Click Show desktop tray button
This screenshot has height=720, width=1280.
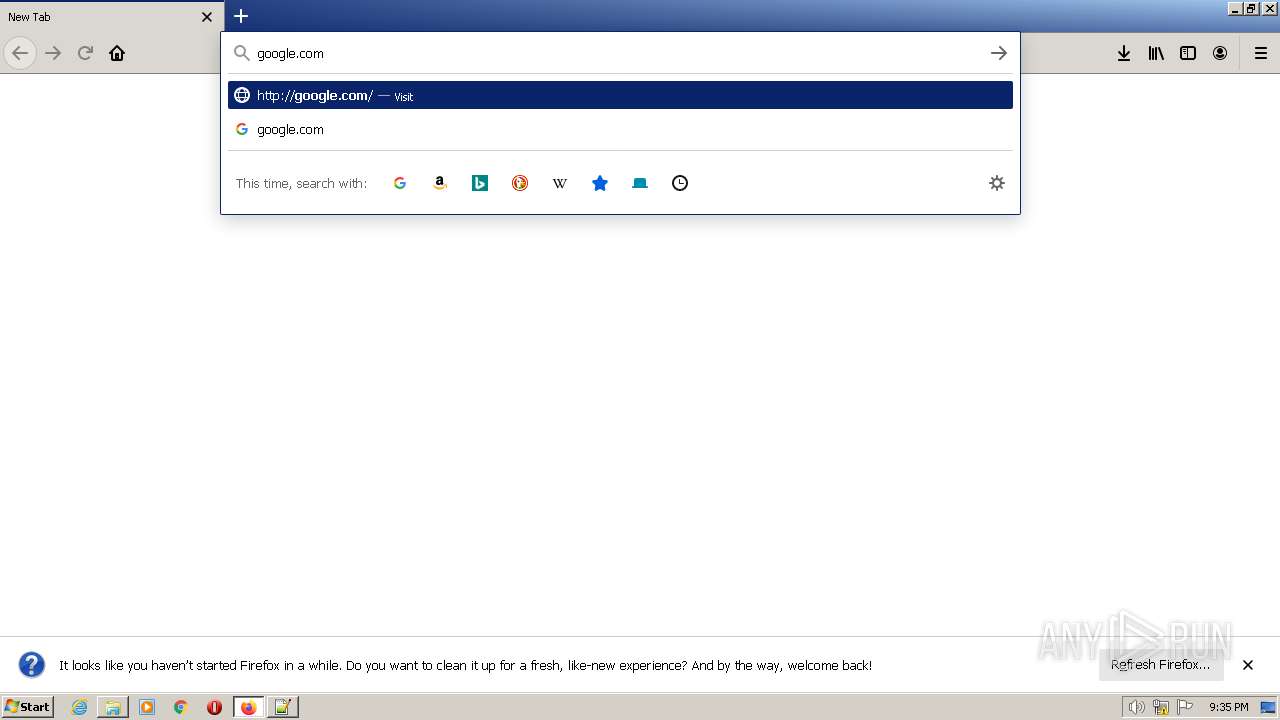(x=1268, y=707)
